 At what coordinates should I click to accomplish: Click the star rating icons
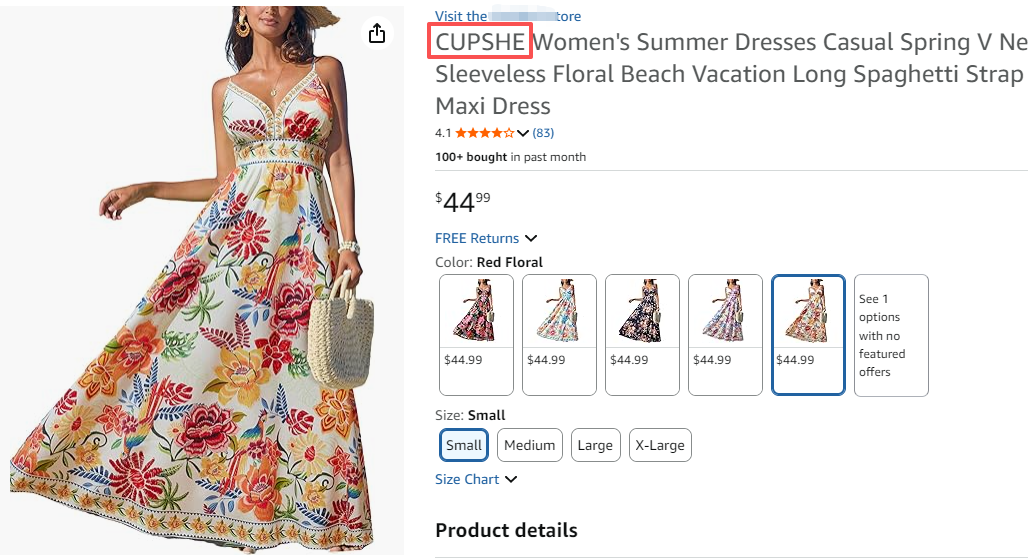click(x=485, y=133)
